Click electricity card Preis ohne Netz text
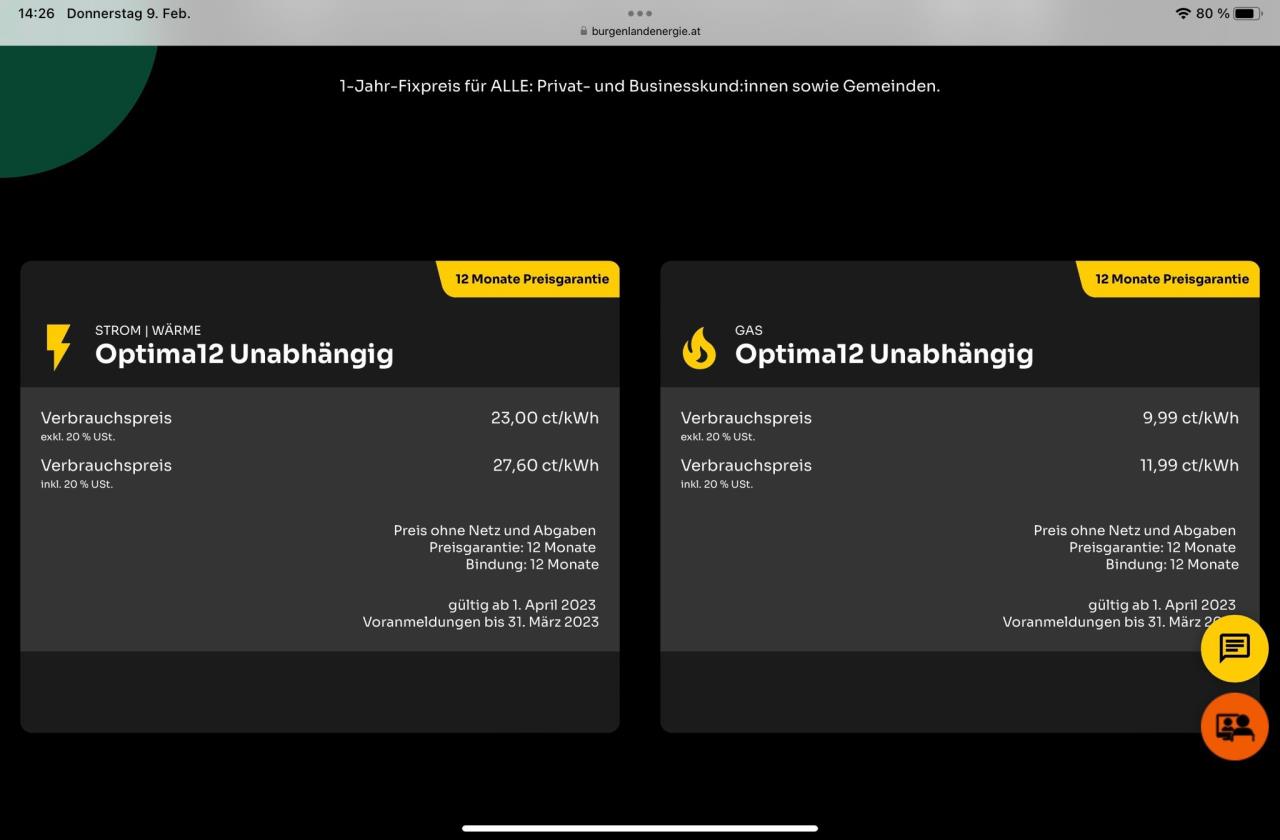This screenshot has width=1280, height=840. click(495, 531)
